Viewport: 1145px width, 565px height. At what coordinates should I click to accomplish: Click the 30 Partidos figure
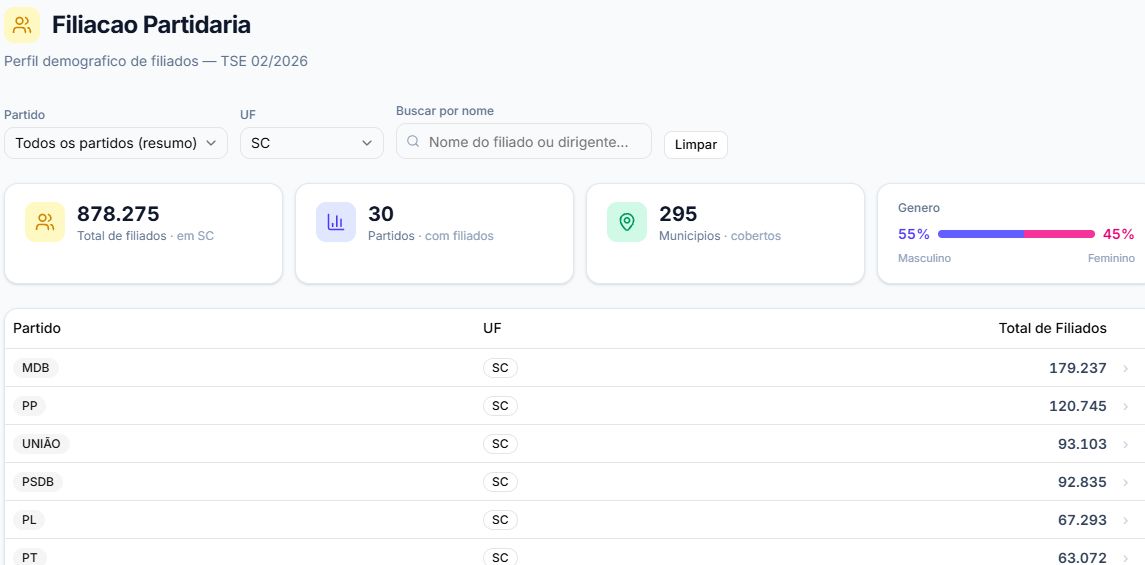click(381, 214)
